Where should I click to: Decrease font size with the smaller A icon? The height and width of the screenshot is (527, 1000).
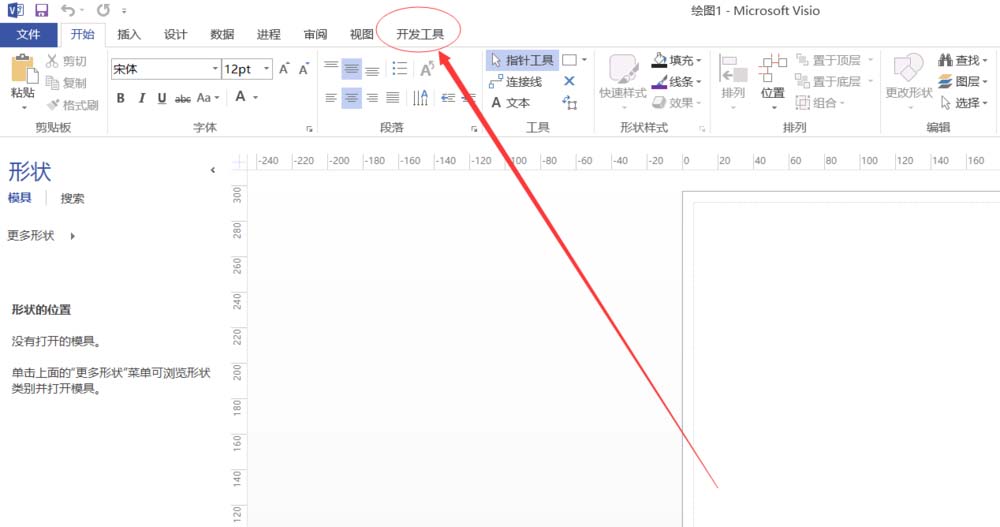click(x=304, y=68)
